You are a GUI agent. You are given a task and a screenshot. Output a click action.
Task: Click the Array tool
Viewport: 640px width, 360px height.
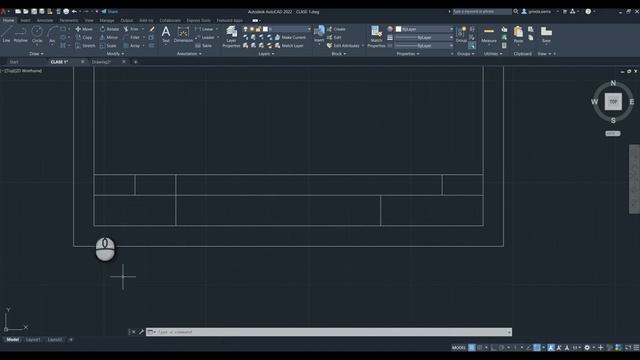[x=132, y=46]
